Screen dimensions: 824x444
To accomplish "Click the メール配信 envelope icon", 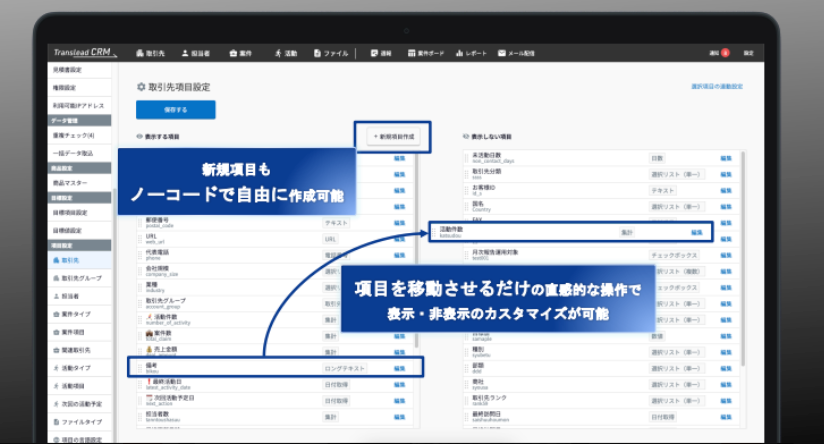I will click(x=502, y=53).
